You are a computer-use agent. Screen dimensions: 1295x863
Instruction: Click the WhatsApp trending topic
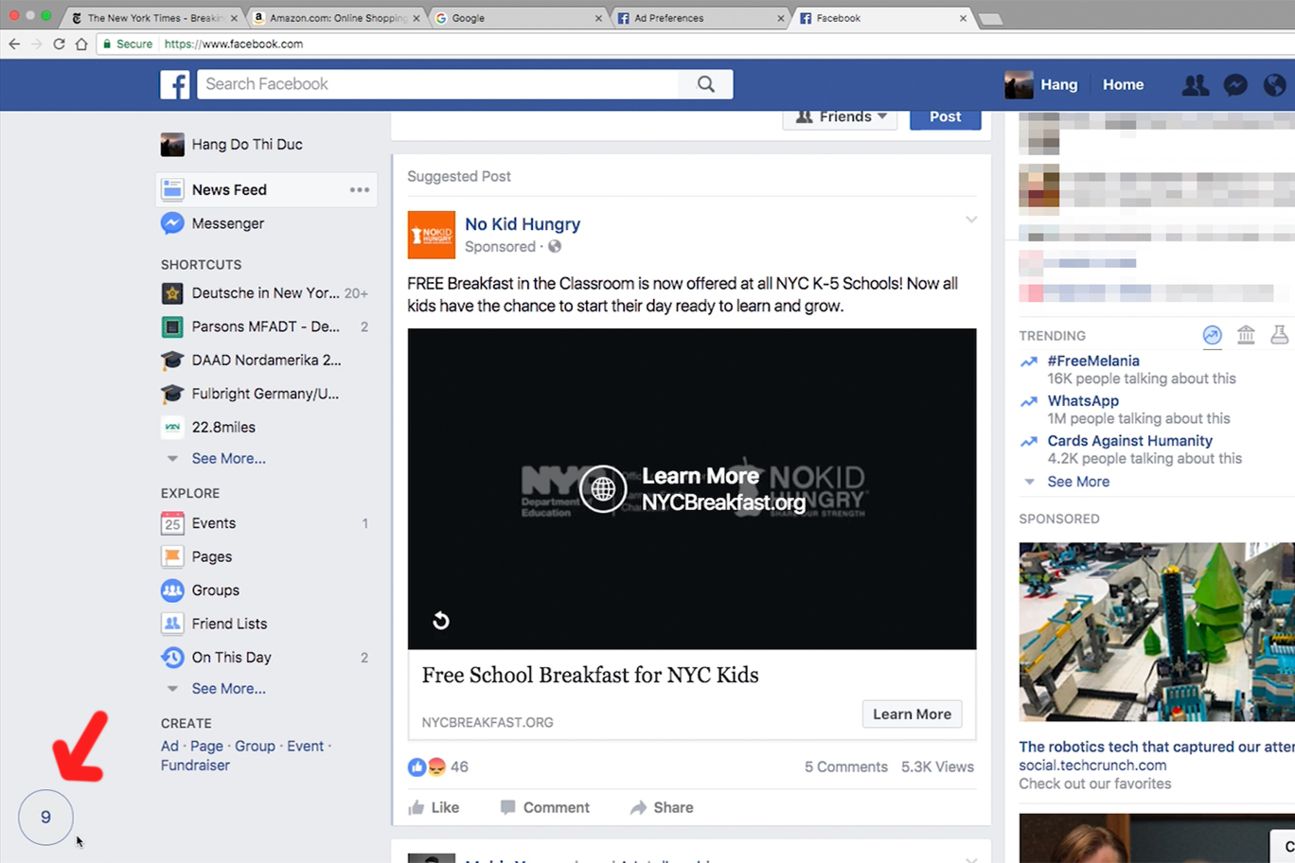click(1083, 401)
